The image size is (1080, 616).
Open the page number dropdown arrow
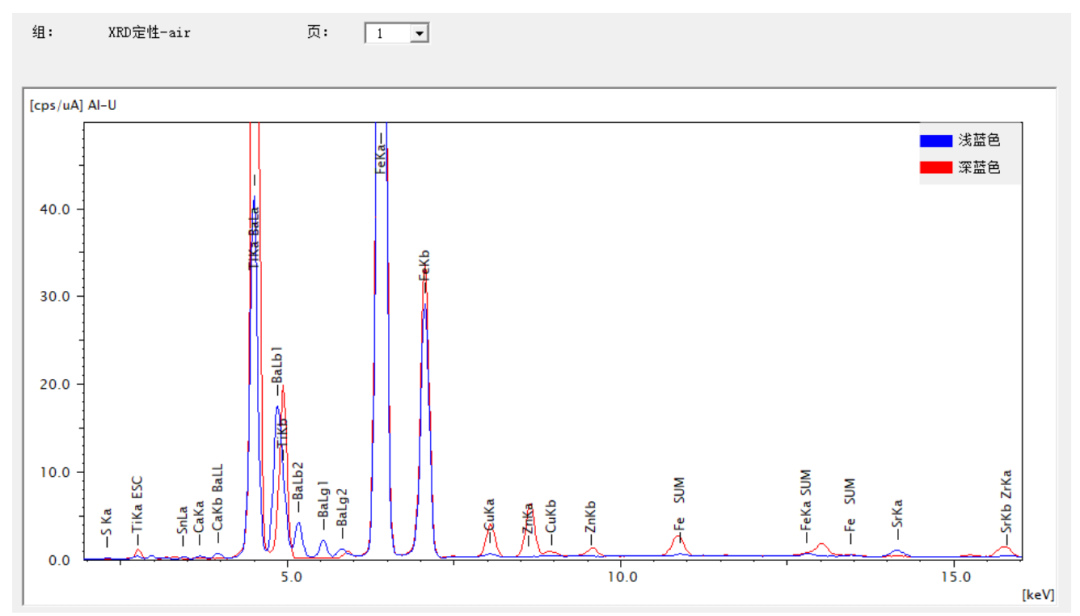tap(419, 33)
